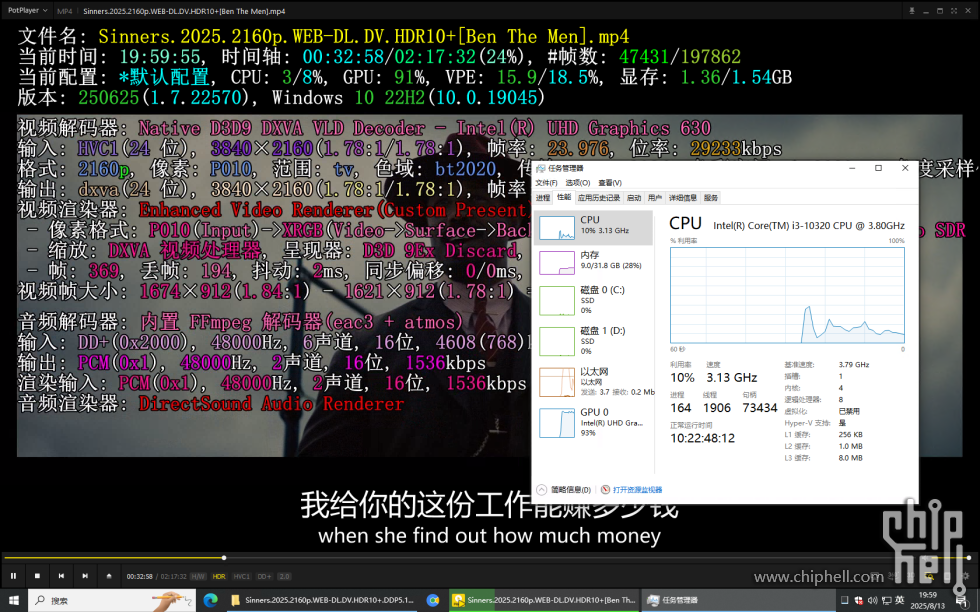Switch to the 启动 tab
The height and width of the screenshot is (612, 980).
[634, 198]
